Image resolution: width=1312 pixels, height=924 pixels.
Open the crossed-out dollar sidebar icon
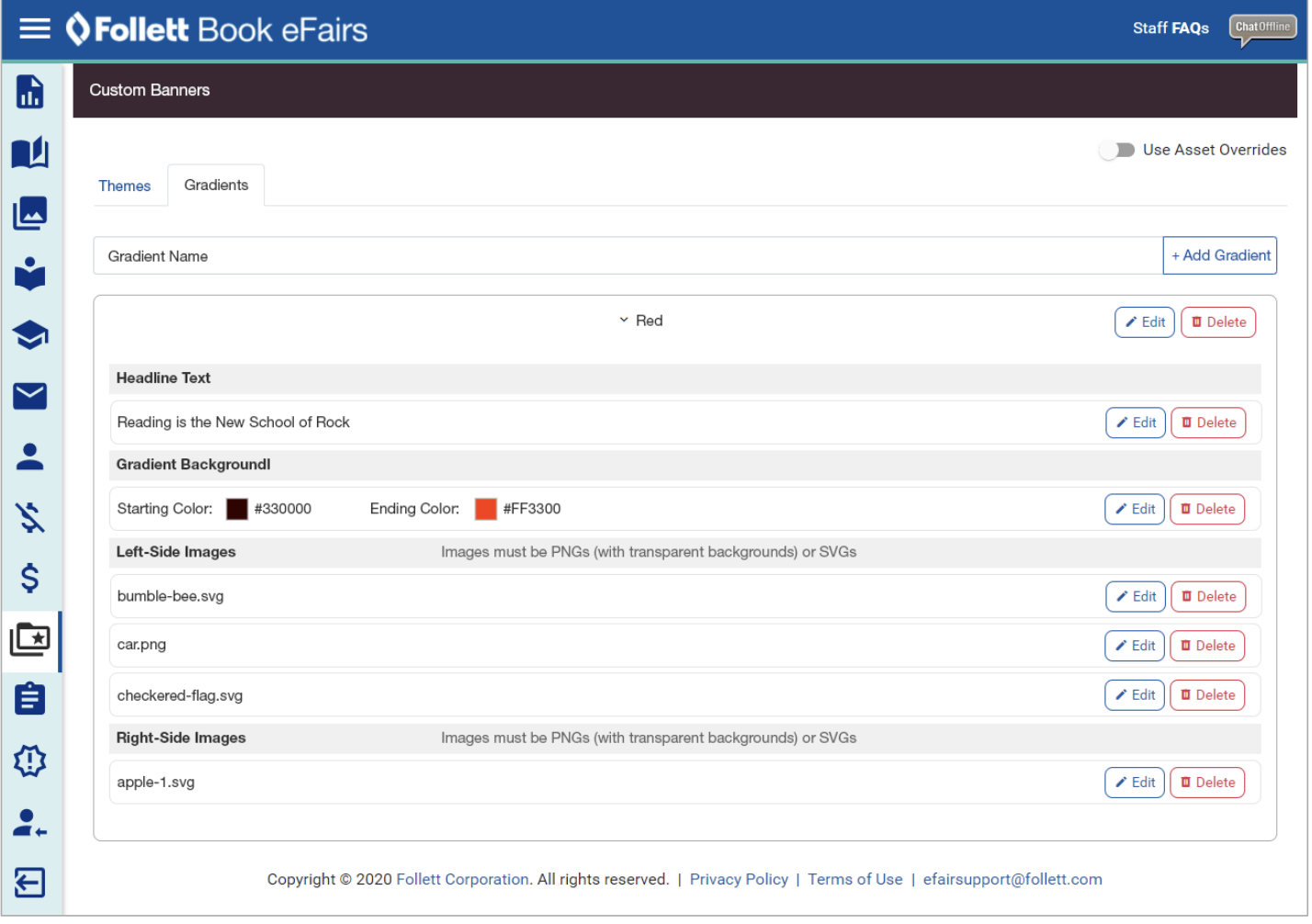pyautogui.click(x=30, y=518)
